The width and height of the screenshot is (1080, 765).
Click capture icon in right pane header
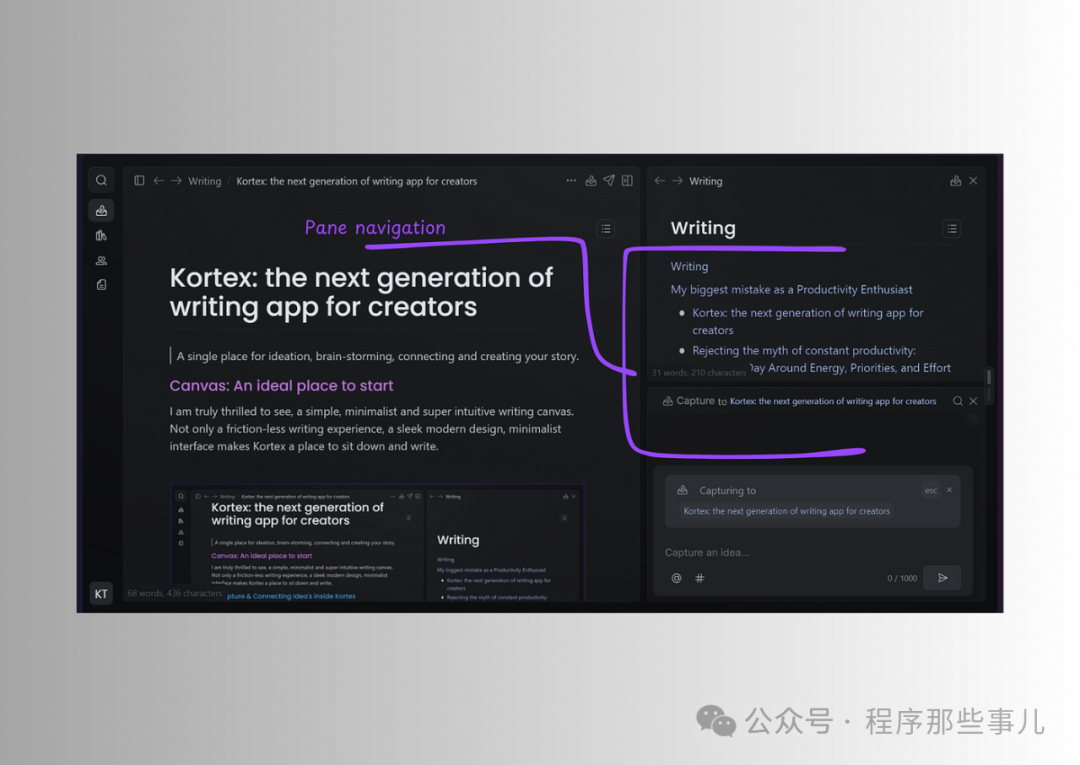tap(955, 180)
